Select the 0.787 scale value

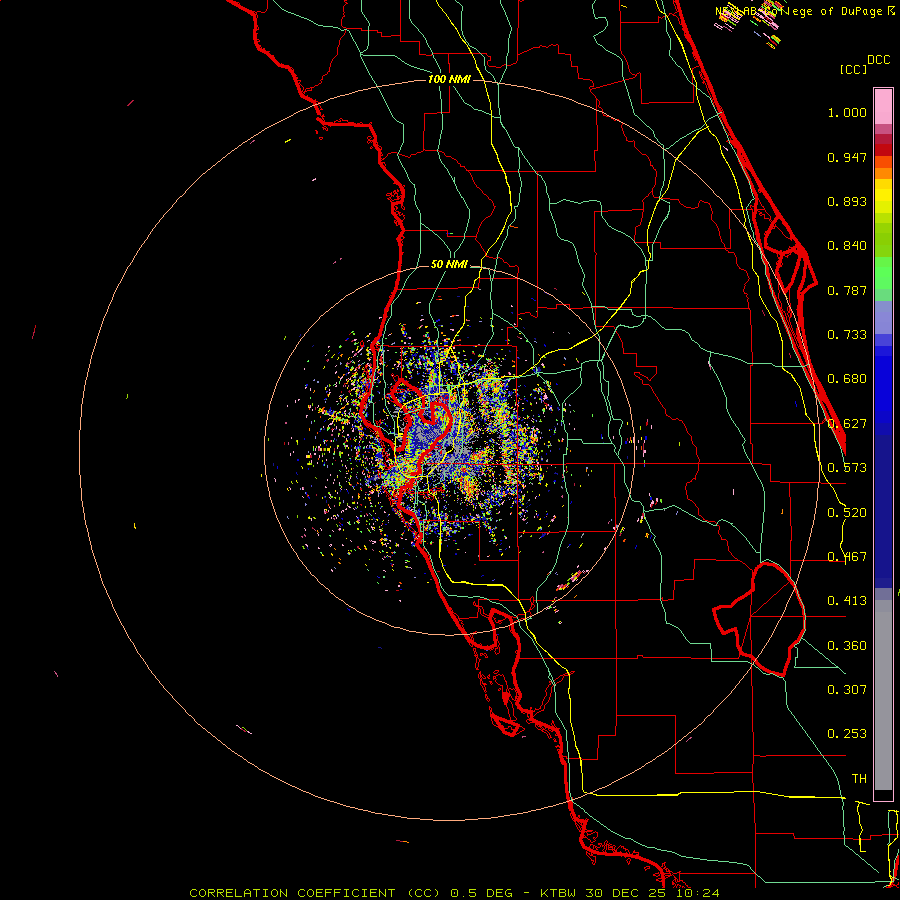(x=847, y=290)
